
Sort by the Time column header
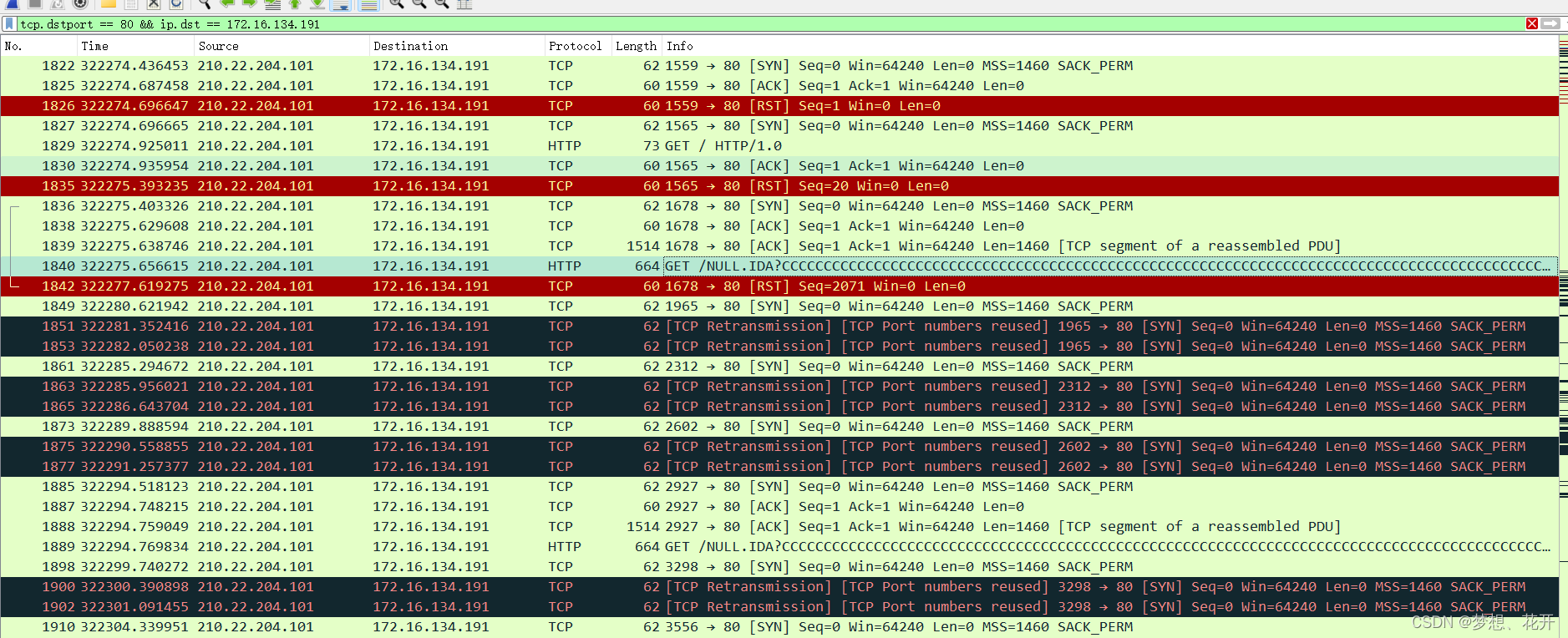135,46
